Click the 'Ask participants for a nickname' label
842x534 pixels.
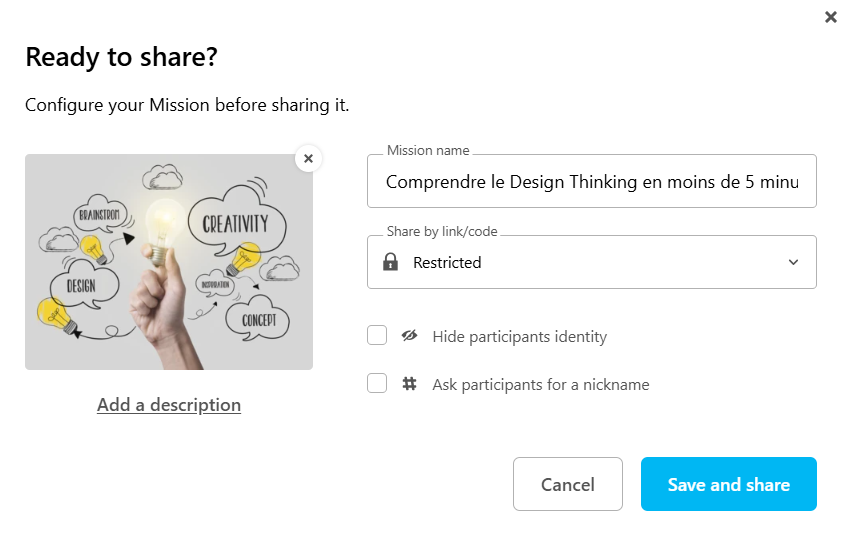tap(540, 384)
